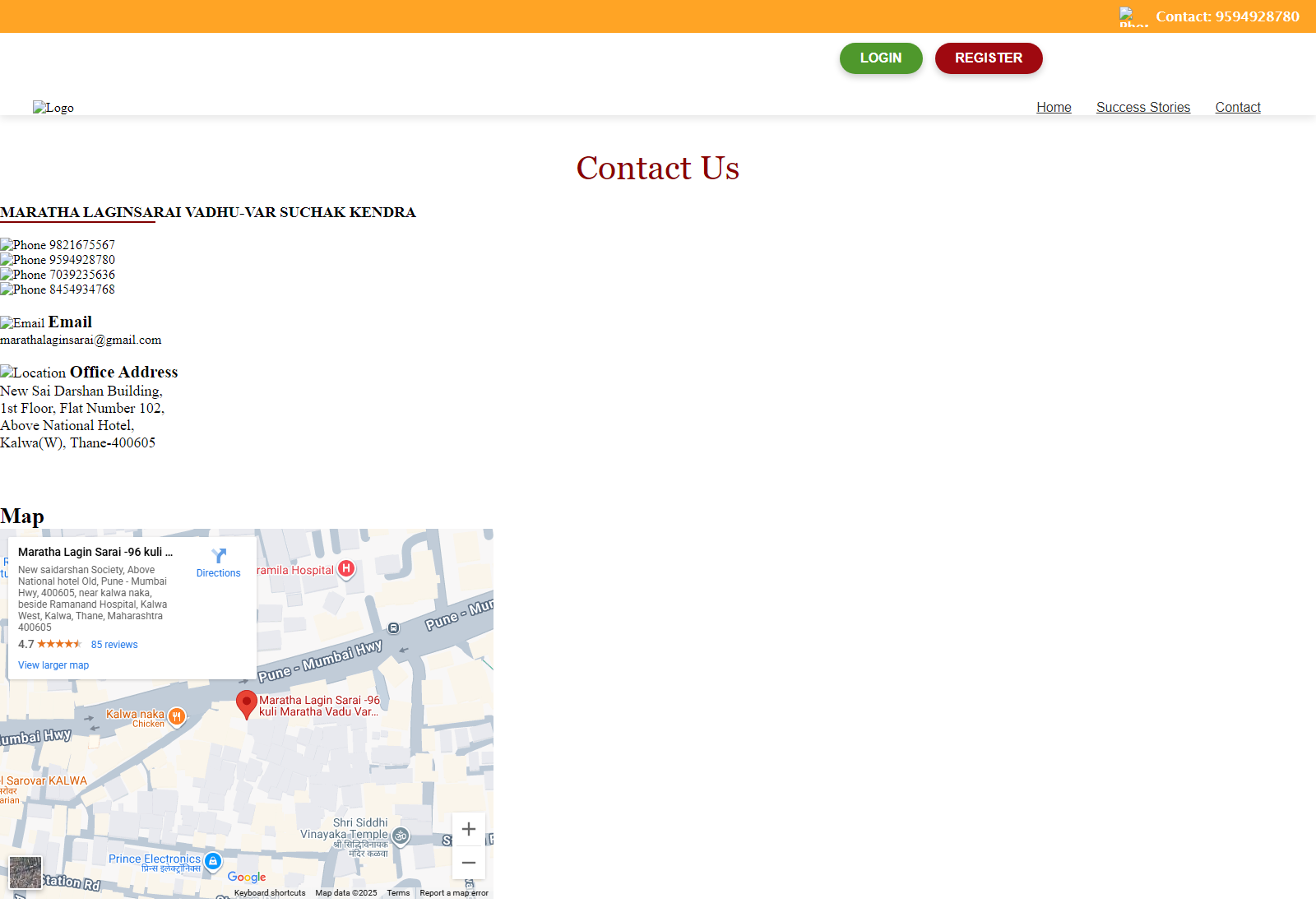Screen dimensions: 1316x903
Task: Click the bus stop icon on highway
Action: point(394,628)
